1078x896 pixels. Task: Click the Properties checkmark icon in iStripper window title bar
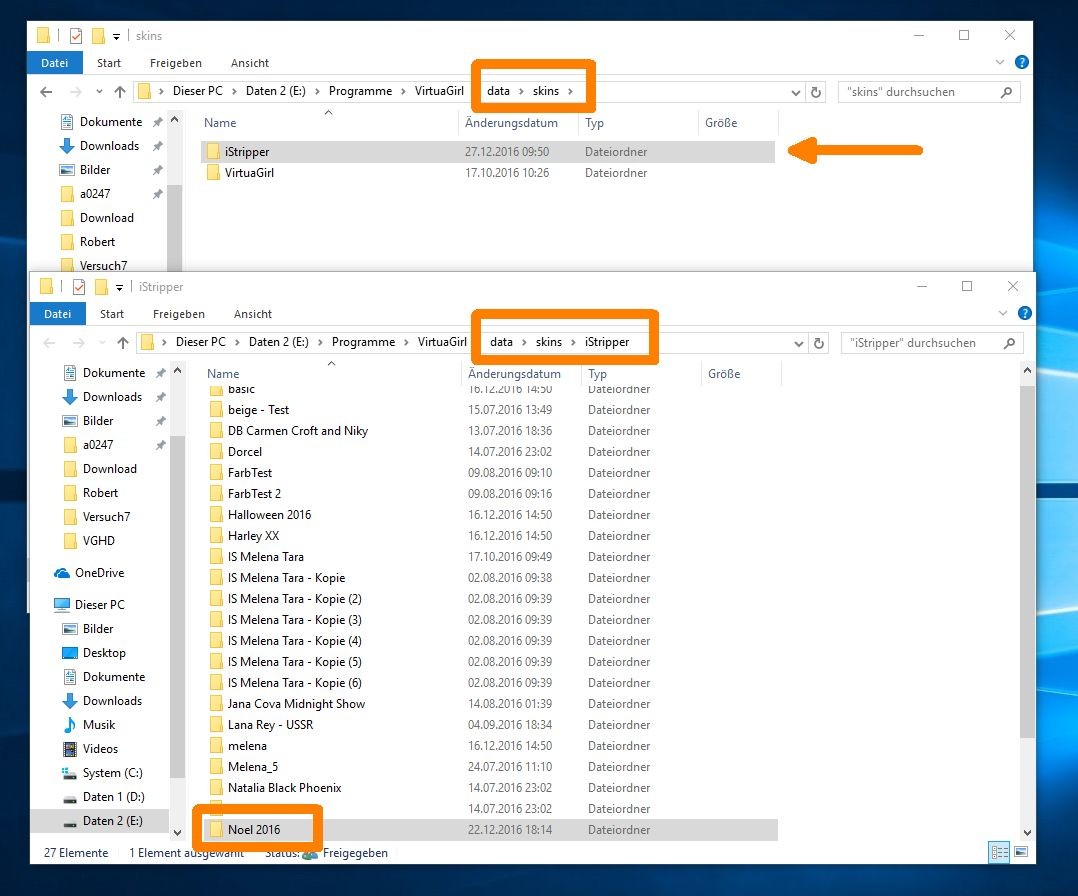[x=79, y=287]
